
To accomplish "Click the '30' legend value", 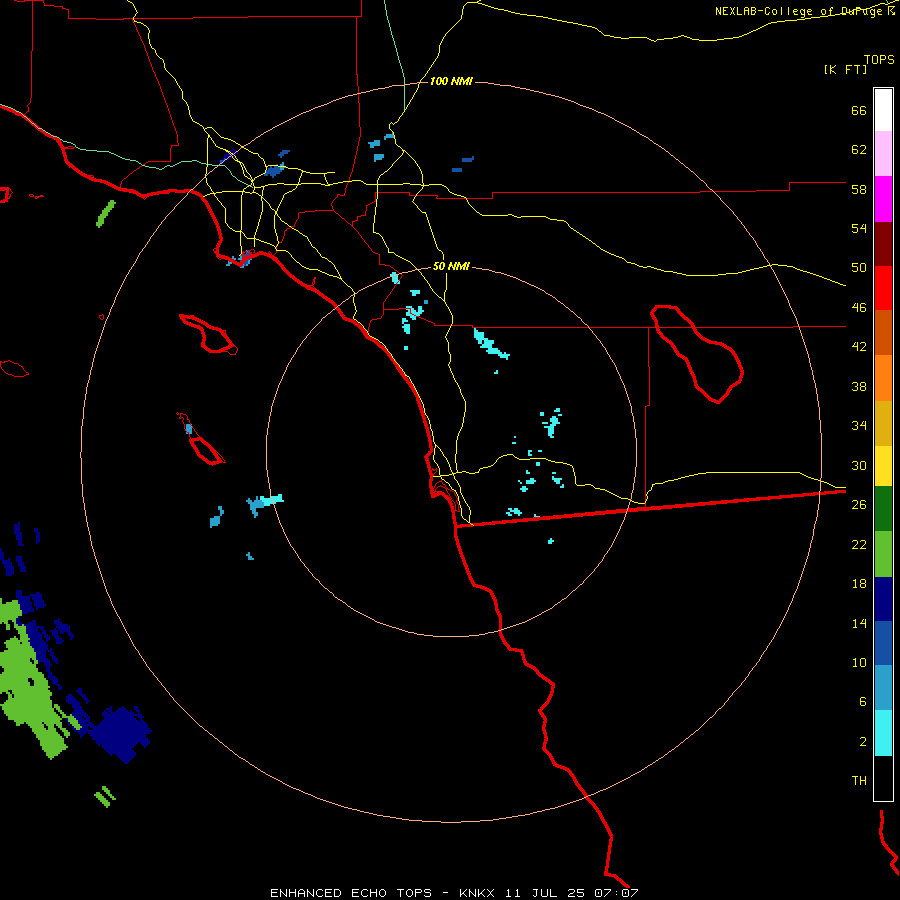I will point(859,465).
